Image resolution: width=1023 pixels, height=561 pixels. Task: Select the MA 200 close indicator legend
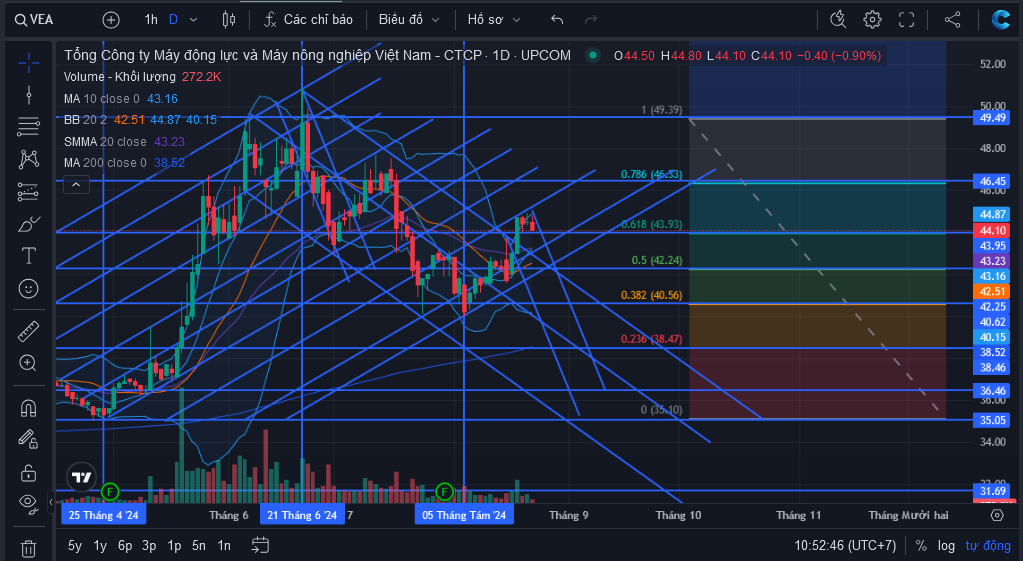(x=105, y=162)
